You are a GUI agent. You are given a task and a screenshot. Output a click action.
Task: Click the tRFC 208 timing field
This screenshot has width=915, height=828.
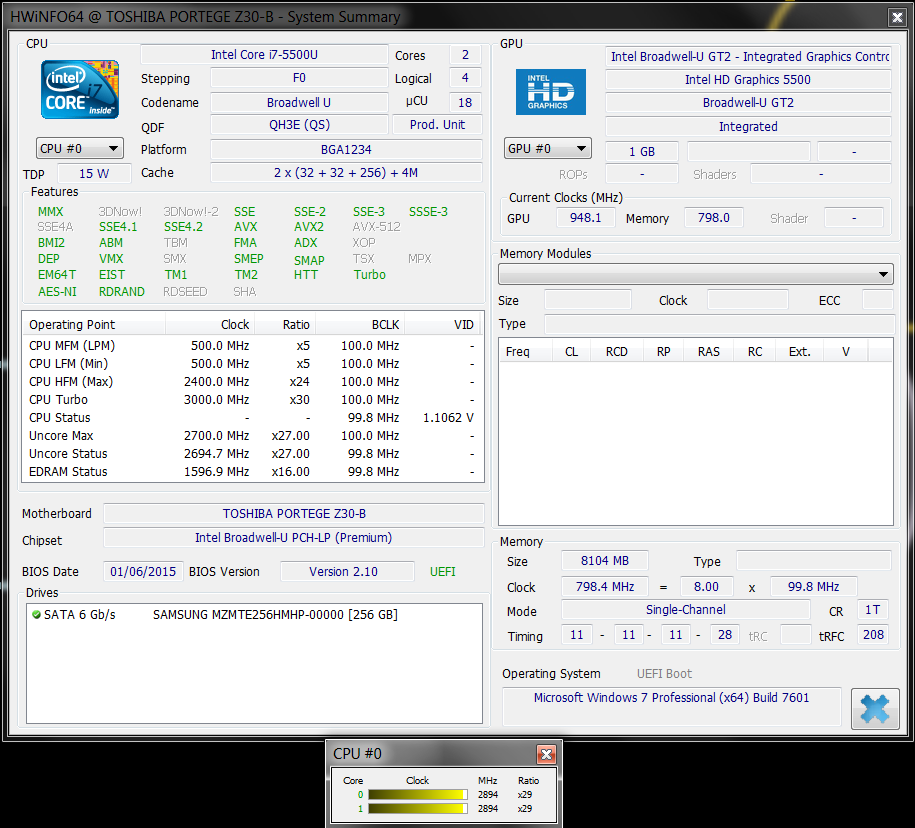873,635
